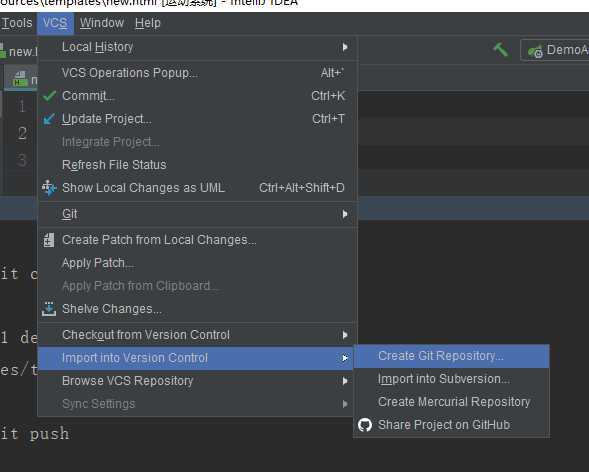Open the Tools menu
The height and width of the screenshot is (472, 589).
17,23
